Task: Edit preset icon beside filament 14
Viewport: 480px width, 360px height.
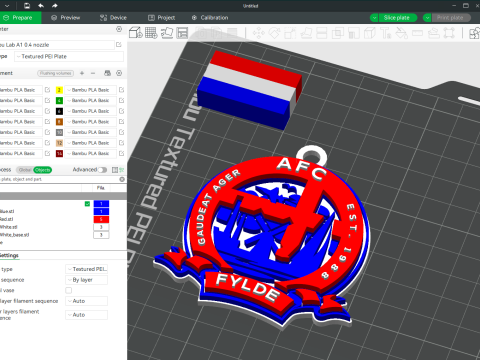Action: tap(121, 153)
